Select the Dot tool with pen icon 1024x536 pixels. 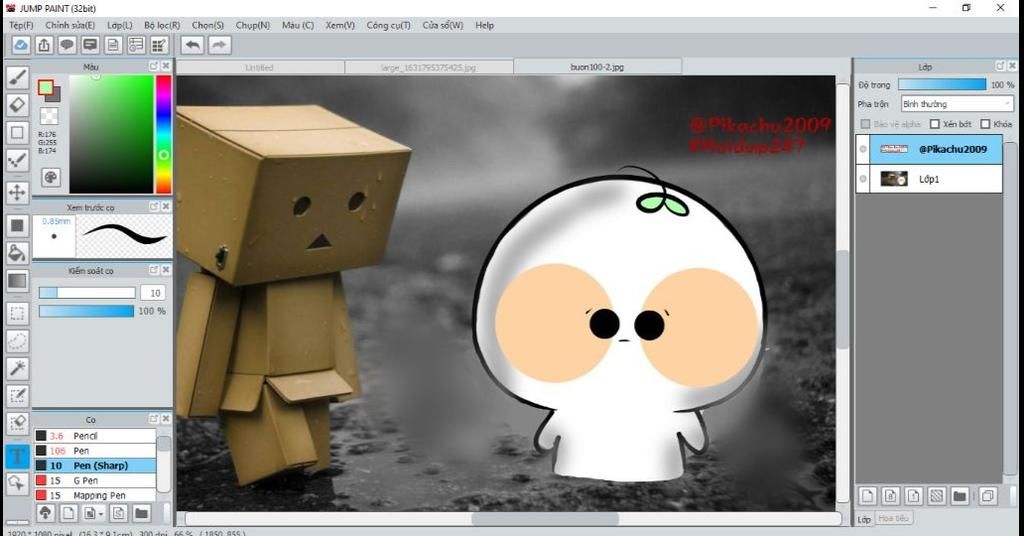17,160
